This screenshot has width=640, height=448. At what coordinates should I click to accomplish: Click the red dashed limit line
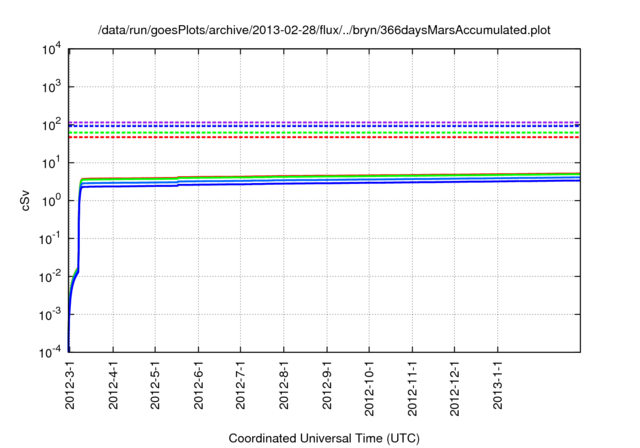point(324,138)
